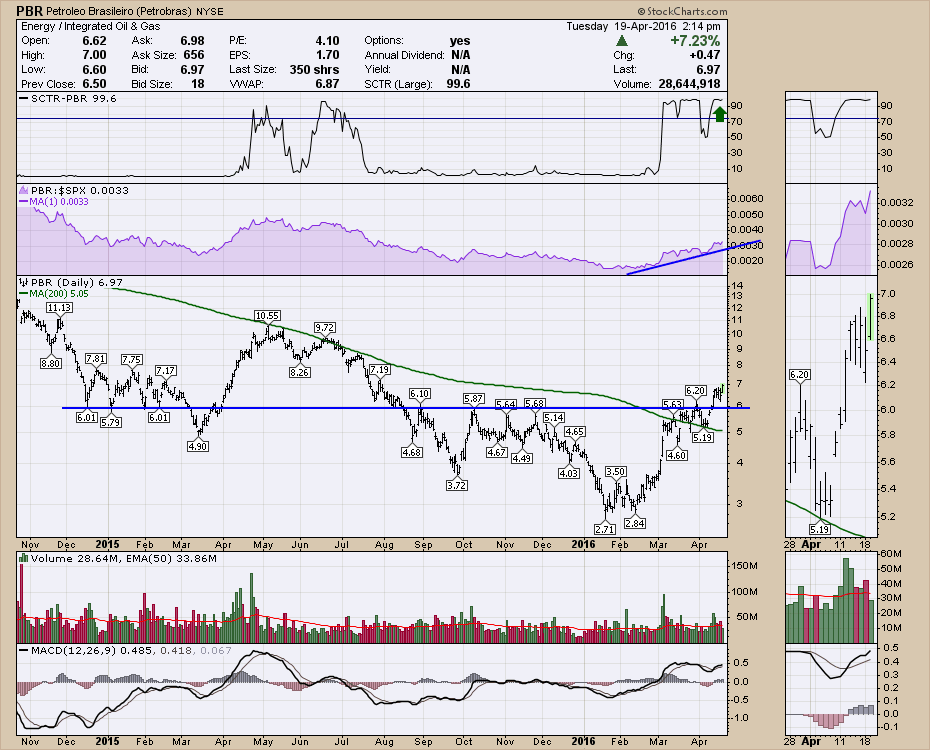Click the 6.20 label in zoom panel
Viewport: 930px width, 750px height.
(799, 374)
